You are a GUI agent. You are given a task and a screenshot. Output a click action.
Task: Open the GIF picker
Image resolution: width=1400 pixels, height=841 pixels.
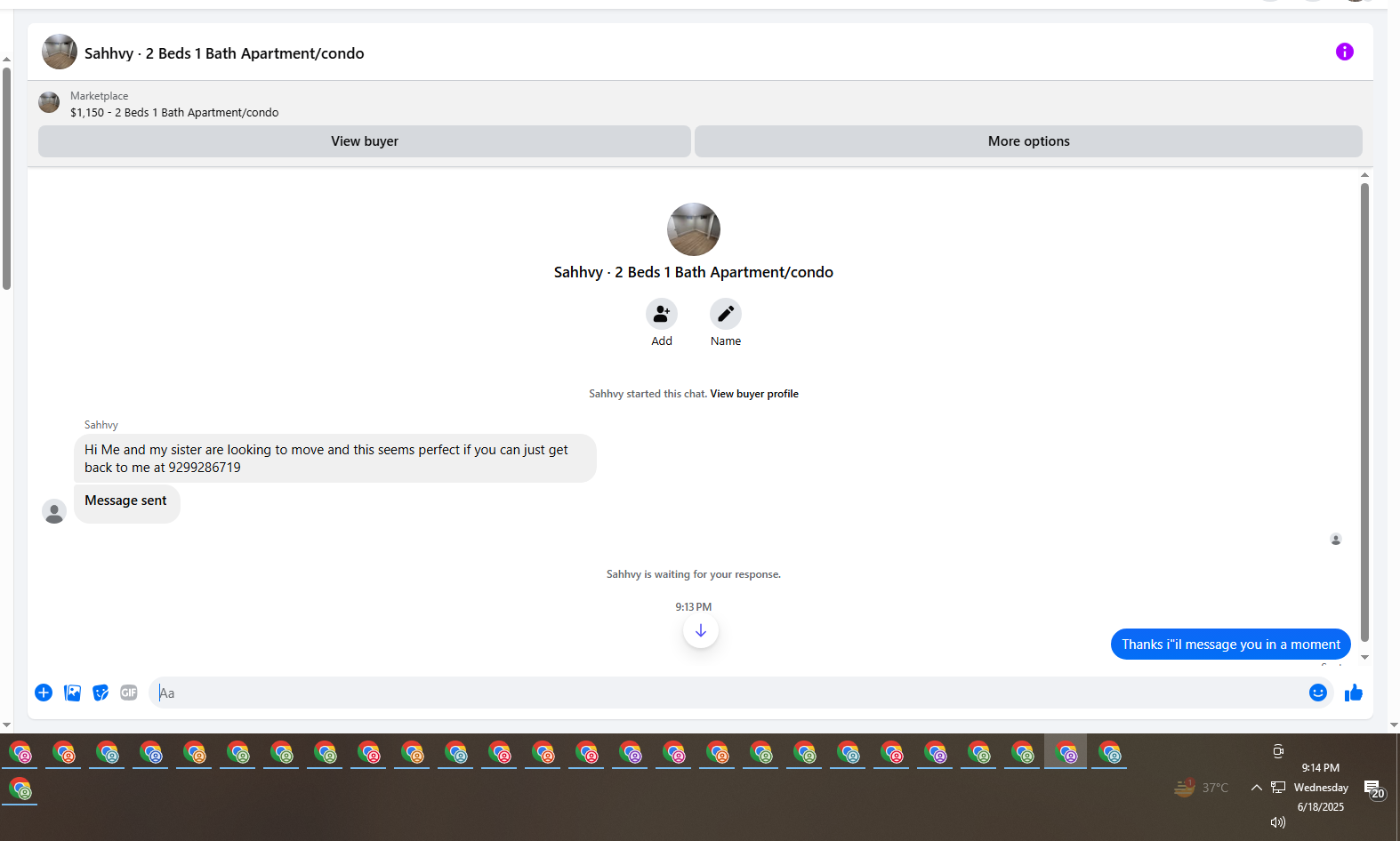(x=129, y=693)
